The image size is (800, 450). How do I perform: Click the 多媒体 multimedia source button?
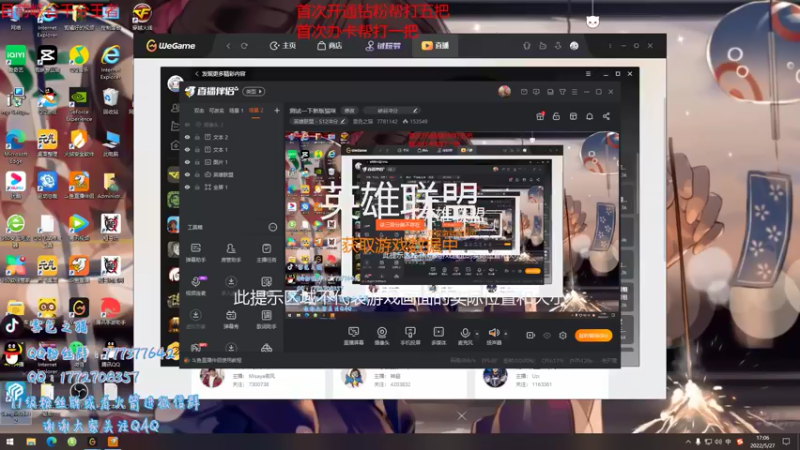click(x=438, y=336)
